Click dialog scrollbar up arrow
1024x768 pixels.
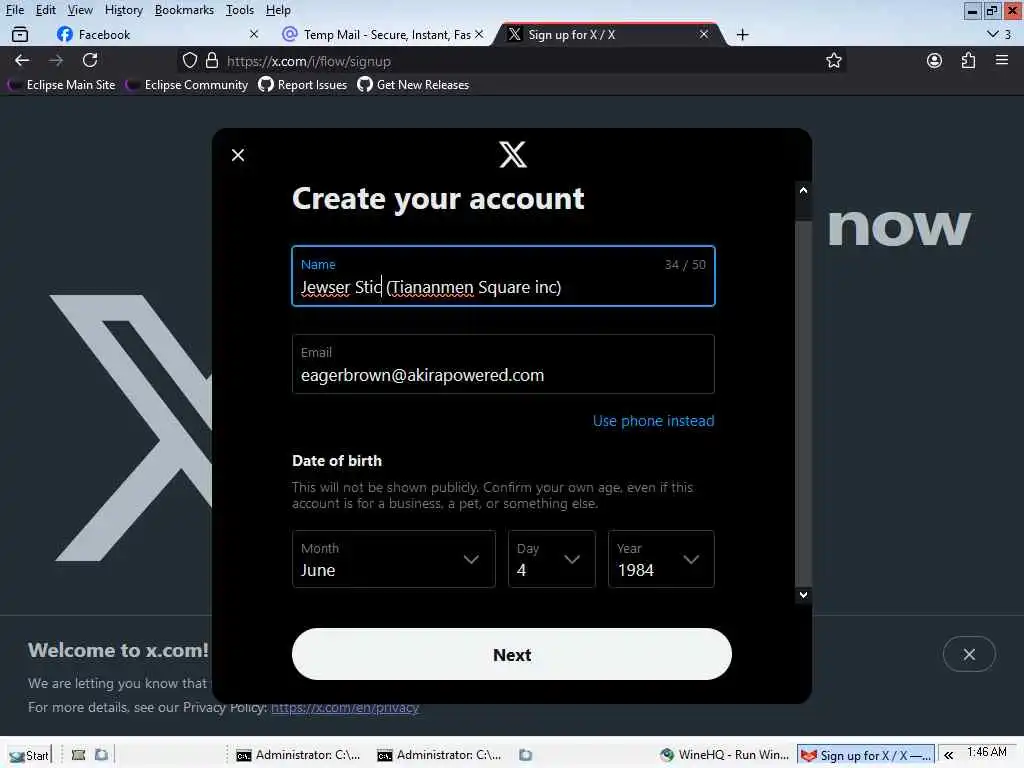[x=803, y=190]
